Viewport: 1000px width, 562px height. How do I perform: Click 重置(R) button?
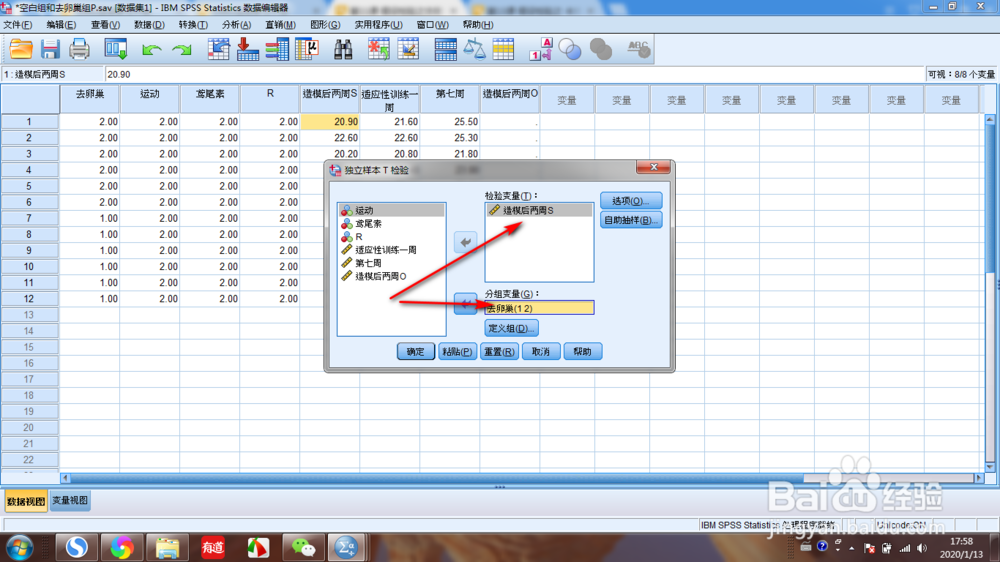(499, 351)
